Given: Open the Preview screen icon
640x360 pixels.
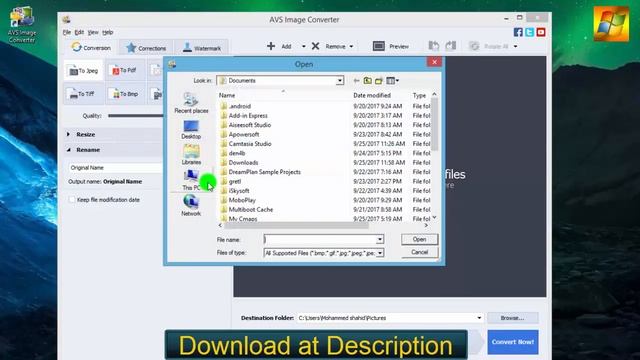Looking at the screenshot, I should [x=379, y=46].
